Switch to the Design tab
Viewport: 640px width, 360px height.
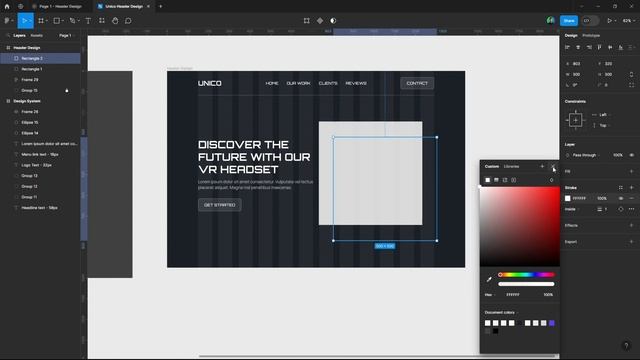coord(571,36)
